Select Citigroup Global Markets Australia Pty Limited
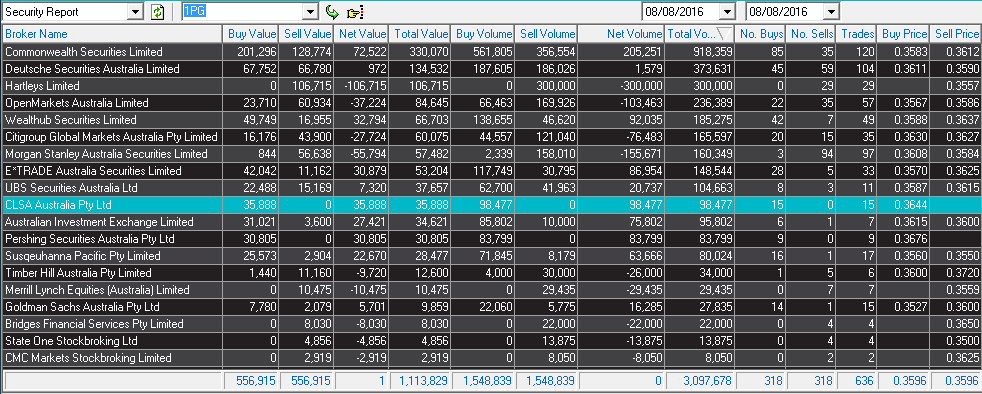The image size is (982, 394). click(x=491, y=137)
